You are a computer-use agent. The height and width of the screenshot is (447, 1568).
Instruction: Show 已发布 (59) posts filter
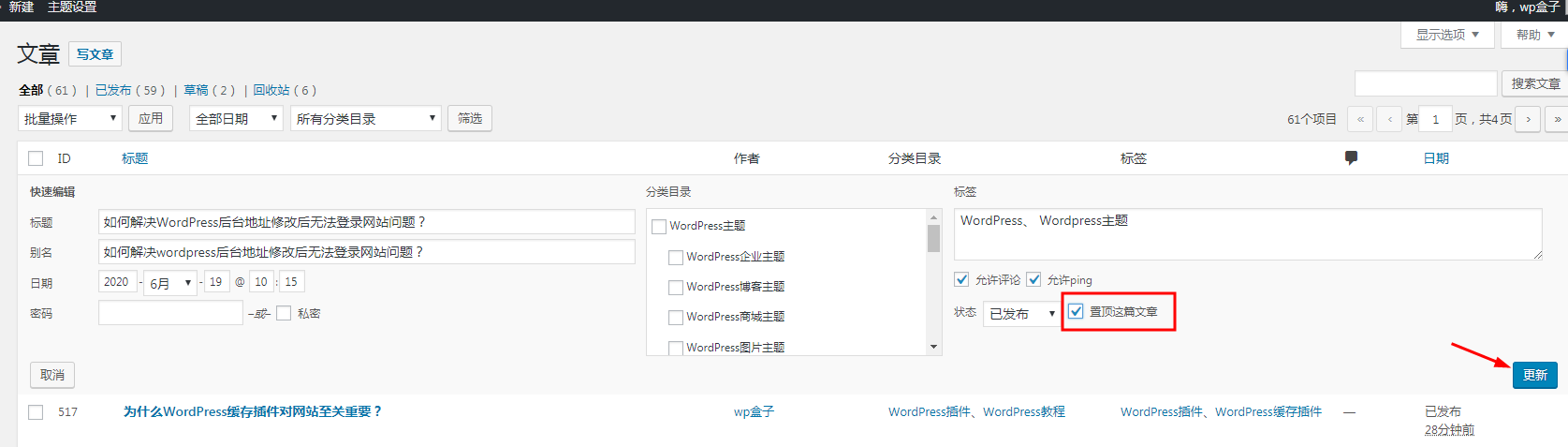pyautogui.click(x=130, y=90)
